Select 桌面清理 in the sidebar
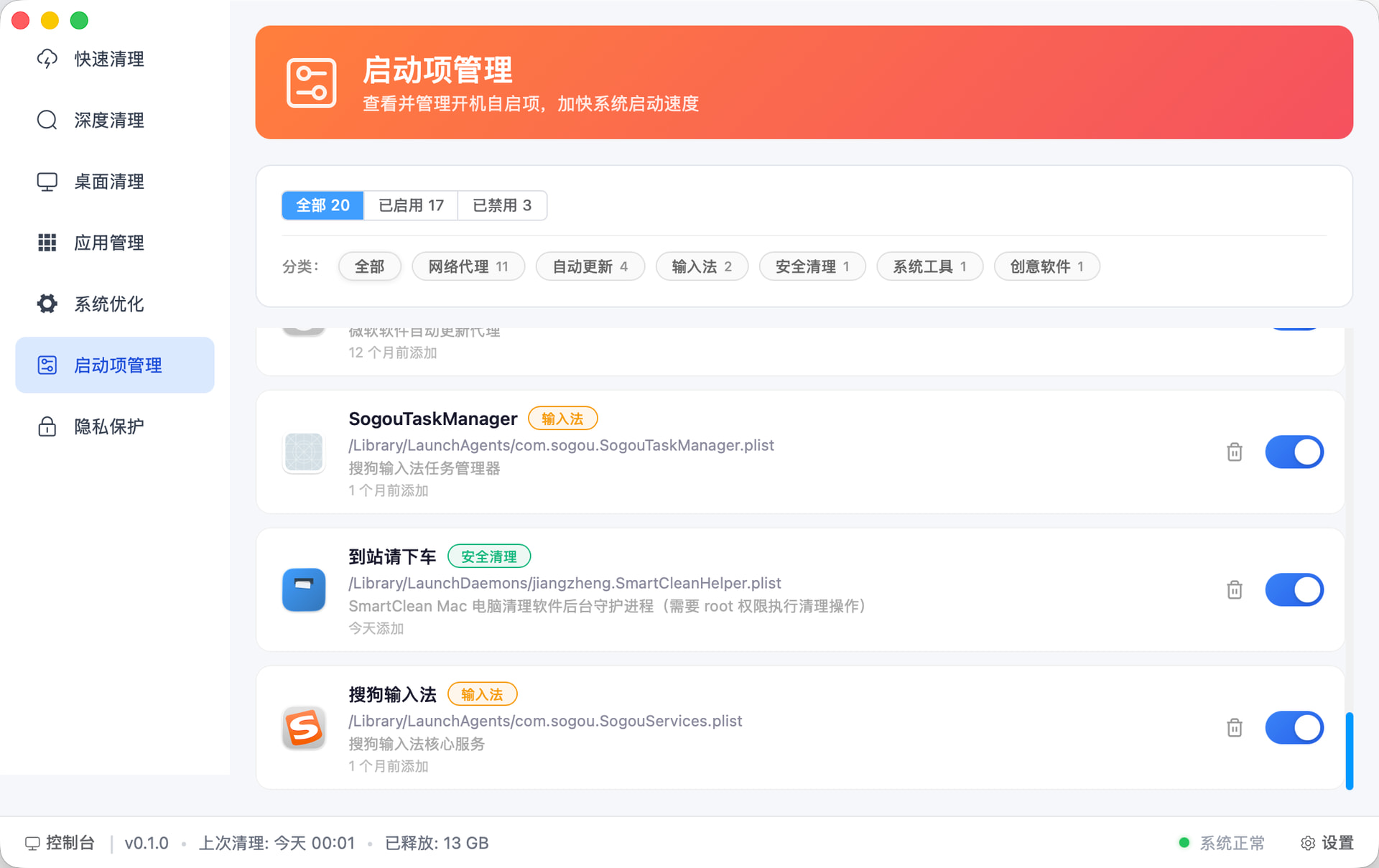Viewport: 1379px width, 868px height. click(x=108, y=181)
